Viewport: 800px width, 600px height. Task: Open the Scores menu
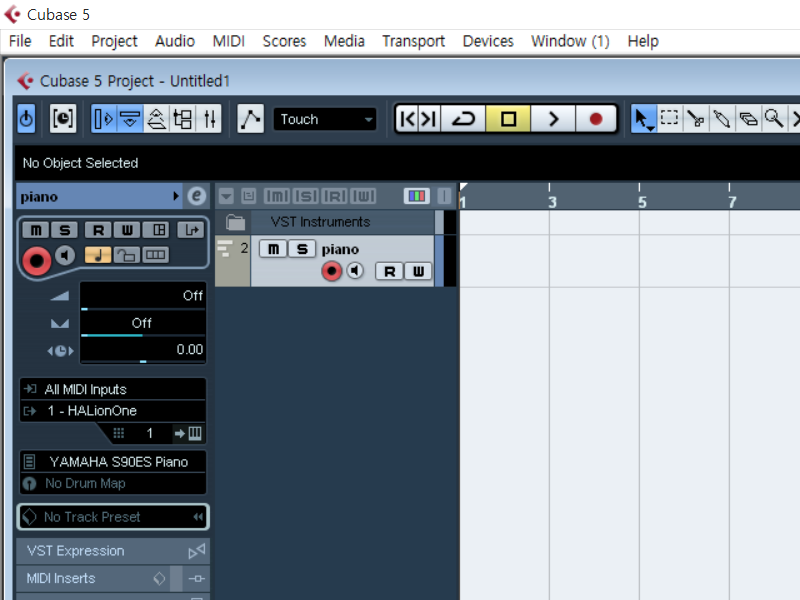click(284, 41)
